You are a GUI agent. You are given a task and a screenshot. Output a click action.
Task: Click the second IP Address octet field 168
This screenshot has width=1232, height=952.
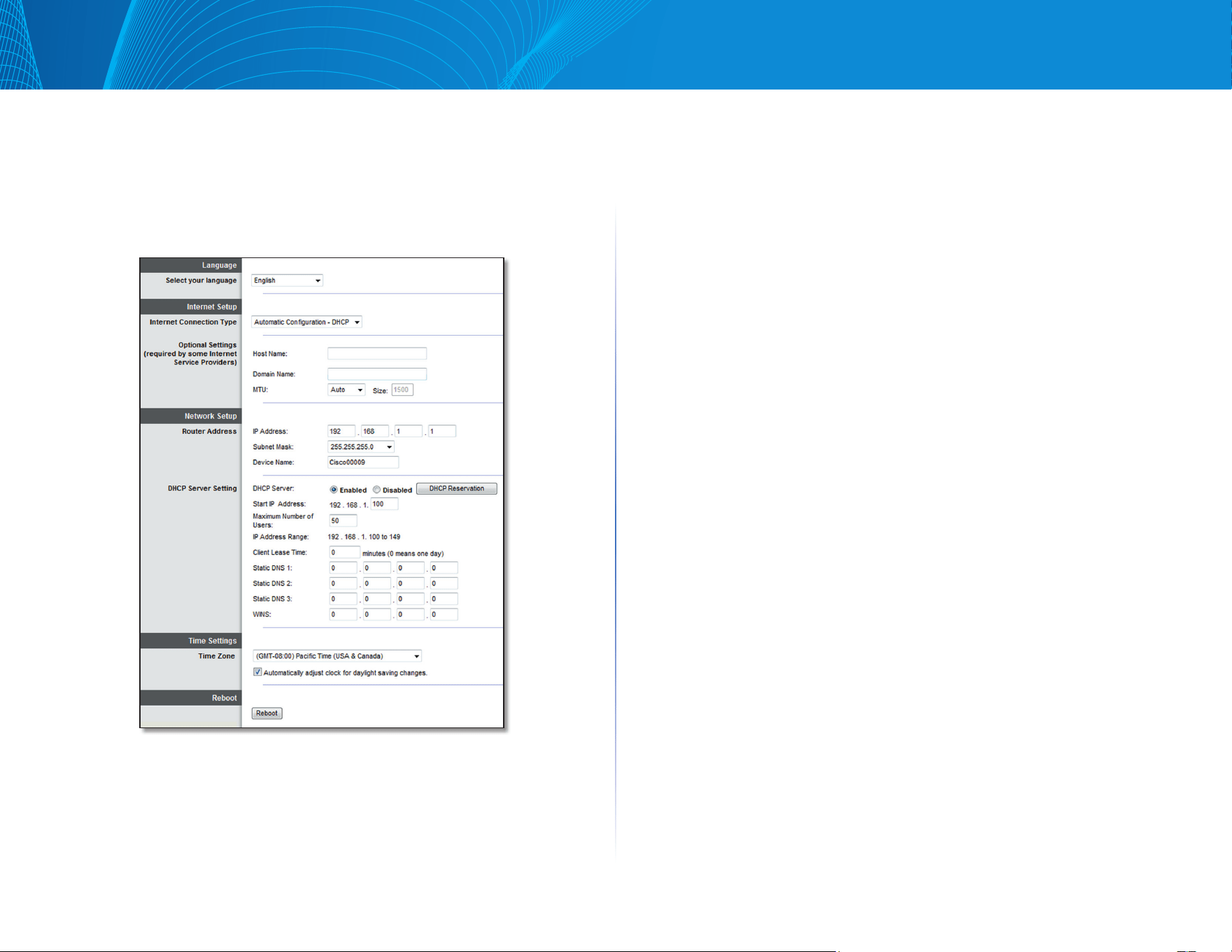click(x=375, y=432)
